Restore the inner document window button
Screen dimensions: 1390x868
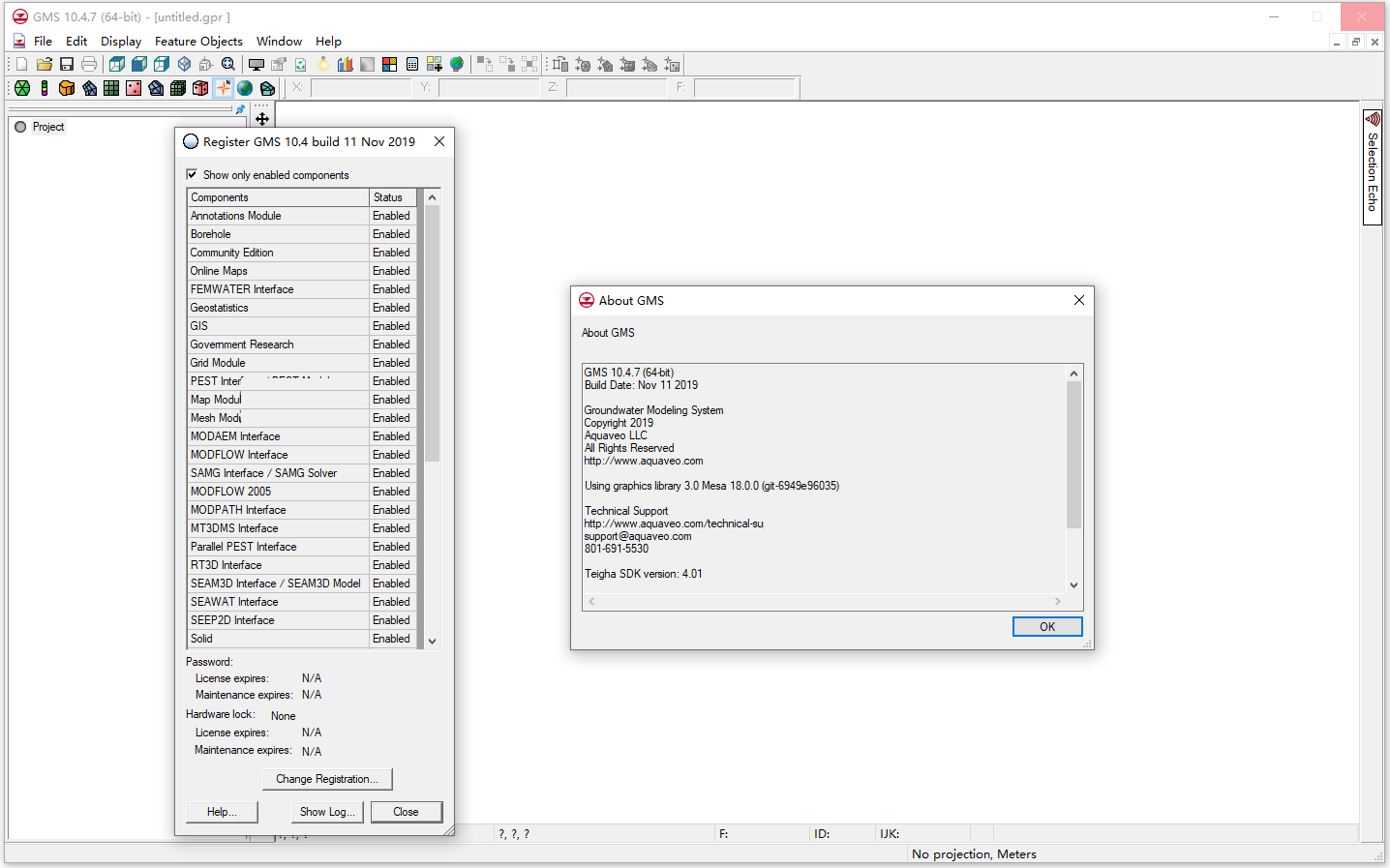click(x=1356, y=42)
